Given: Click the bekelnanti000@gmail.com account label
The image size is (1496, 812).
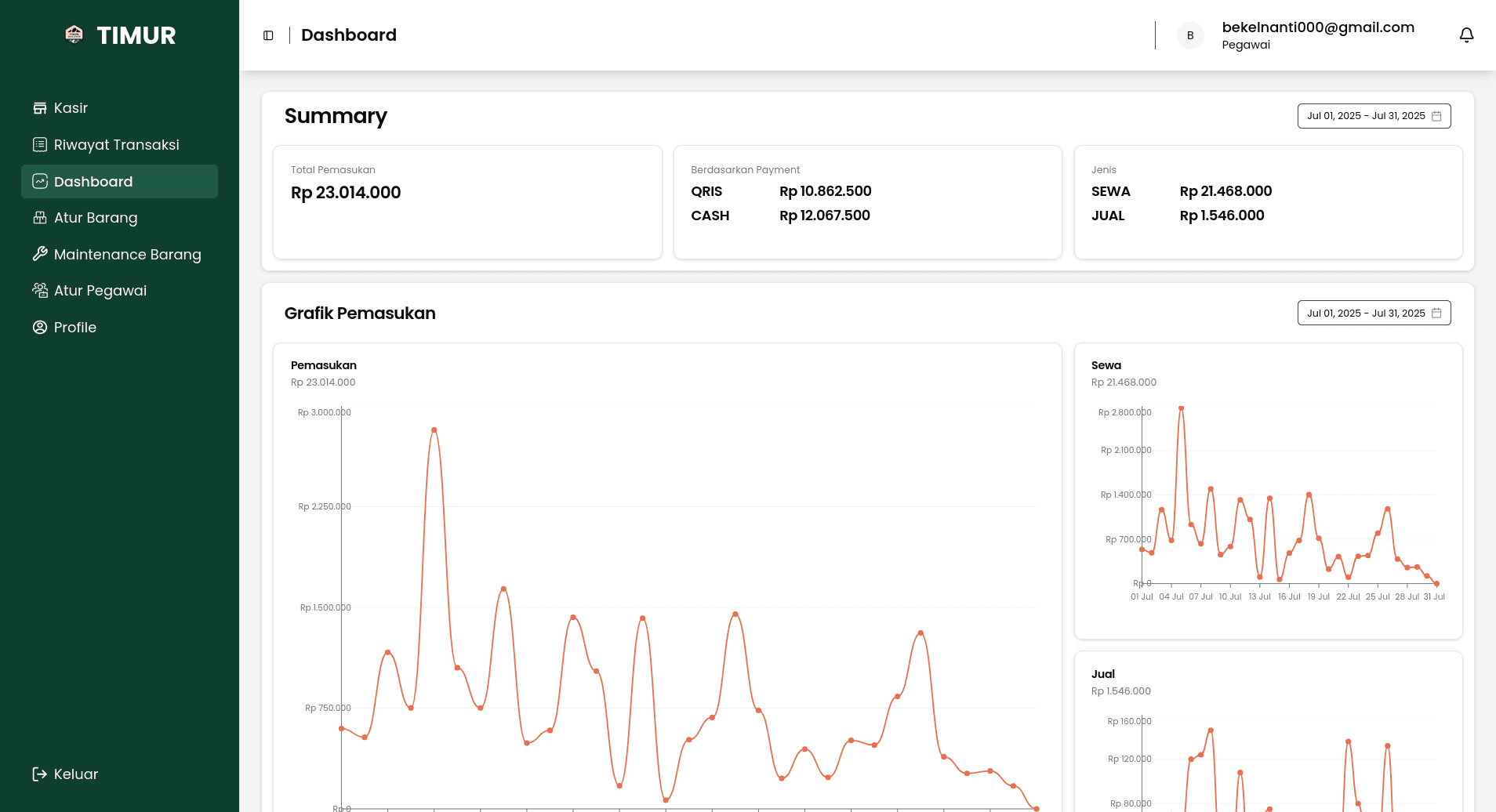Looking at the screenshot, I should pos(1318,27).
